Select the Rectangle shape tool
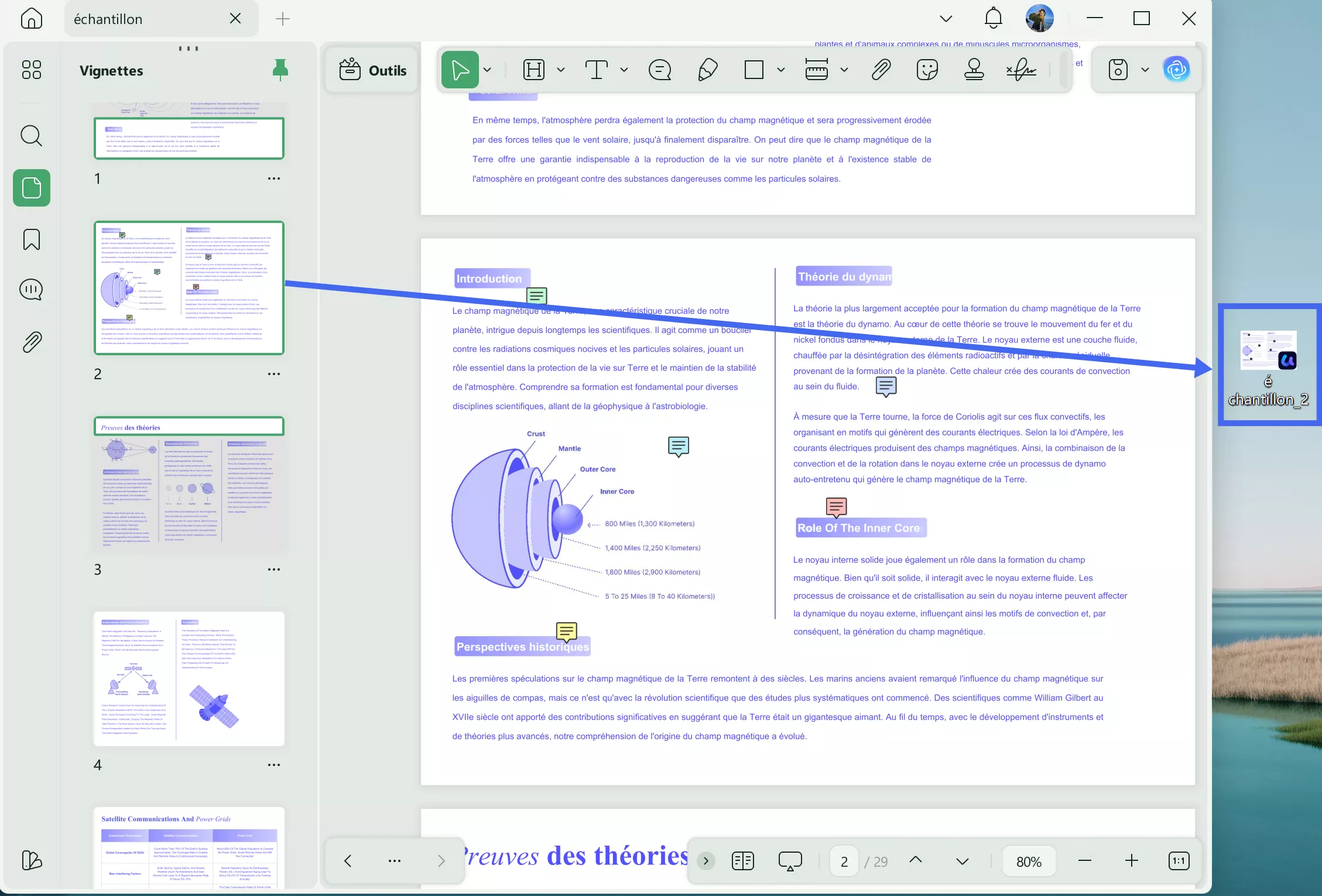This screenshot has width=1322, height=896. pos(754,70)
